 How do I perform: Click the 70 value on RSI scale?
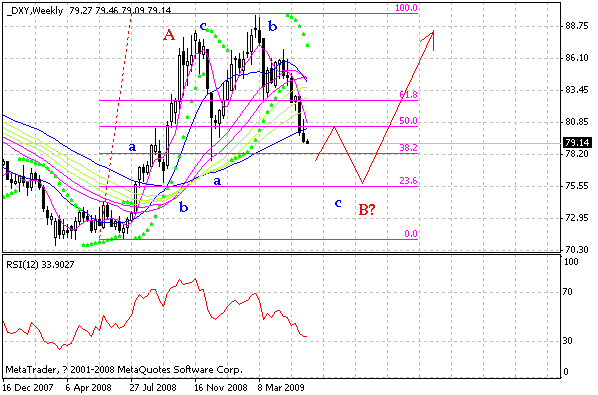click(x=568, y=292)
